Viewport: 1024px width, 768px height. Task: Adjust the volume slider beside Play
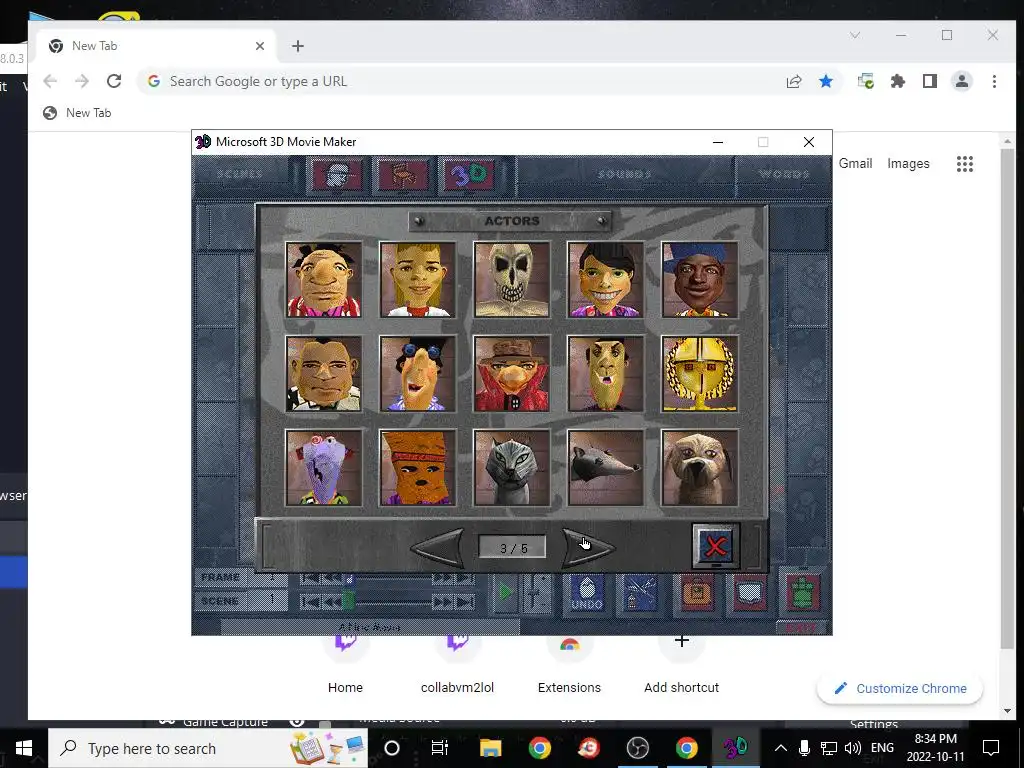[536, 593]
